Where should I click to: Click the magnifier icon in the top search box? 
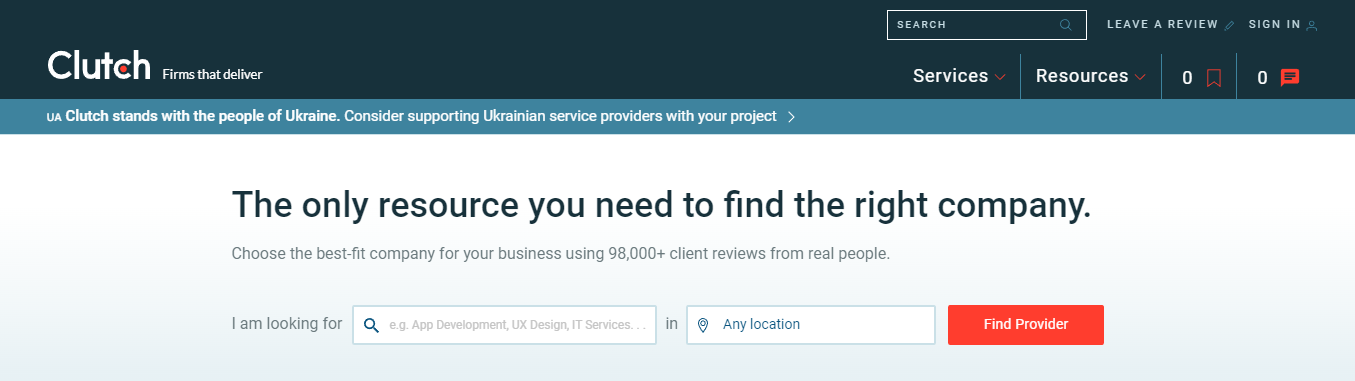(x=1066, y=25)
